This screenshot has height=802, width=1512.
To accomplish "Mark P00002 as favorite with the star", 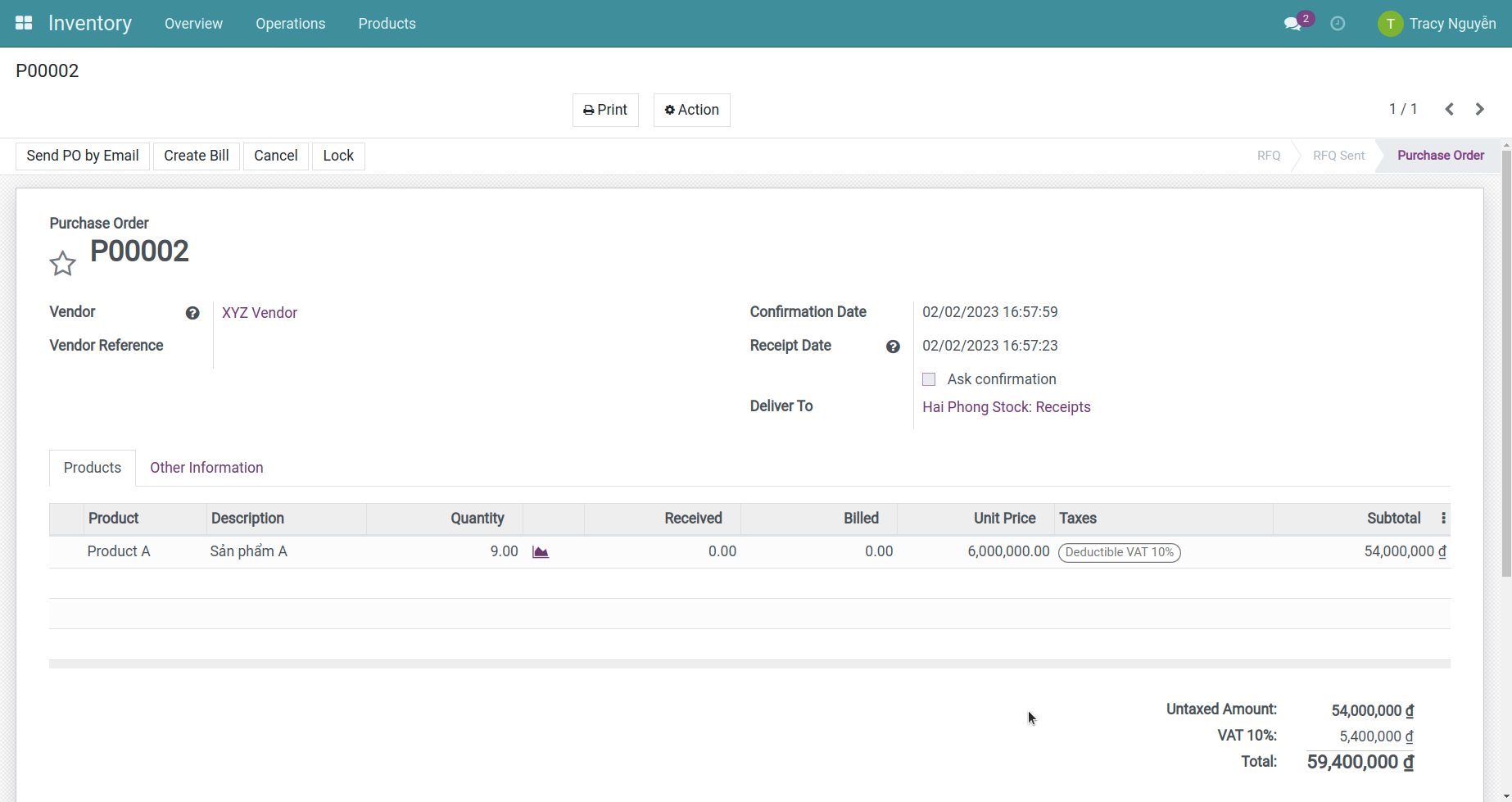I will [62, 263].
